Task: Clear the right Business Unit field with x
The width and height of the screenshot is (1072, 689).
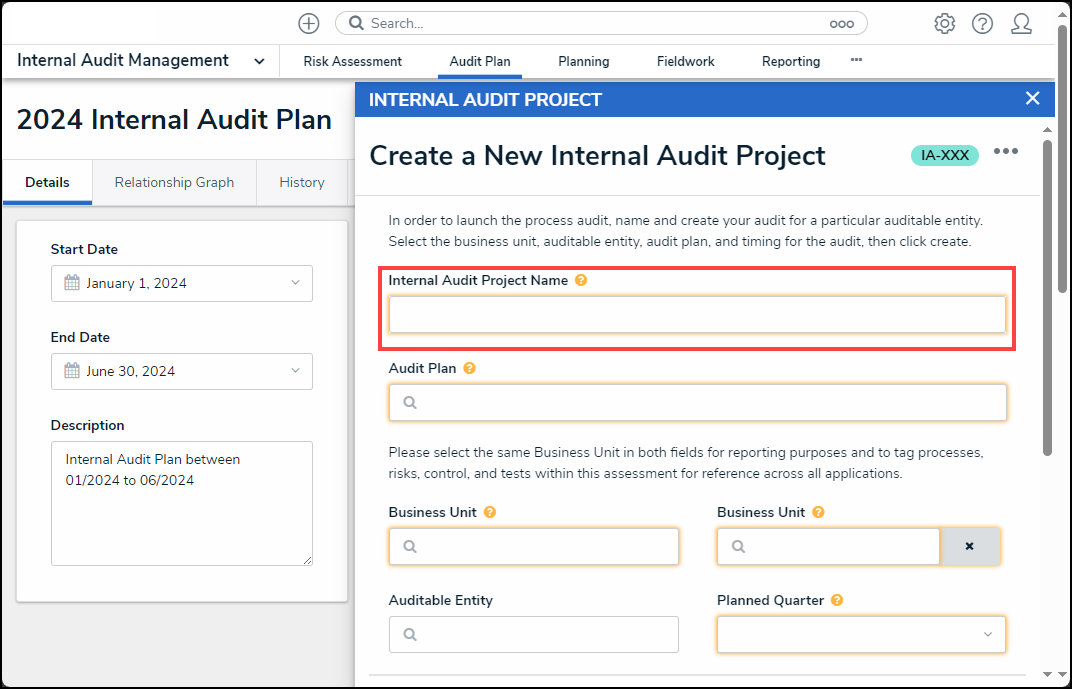Action: (969, 547)
